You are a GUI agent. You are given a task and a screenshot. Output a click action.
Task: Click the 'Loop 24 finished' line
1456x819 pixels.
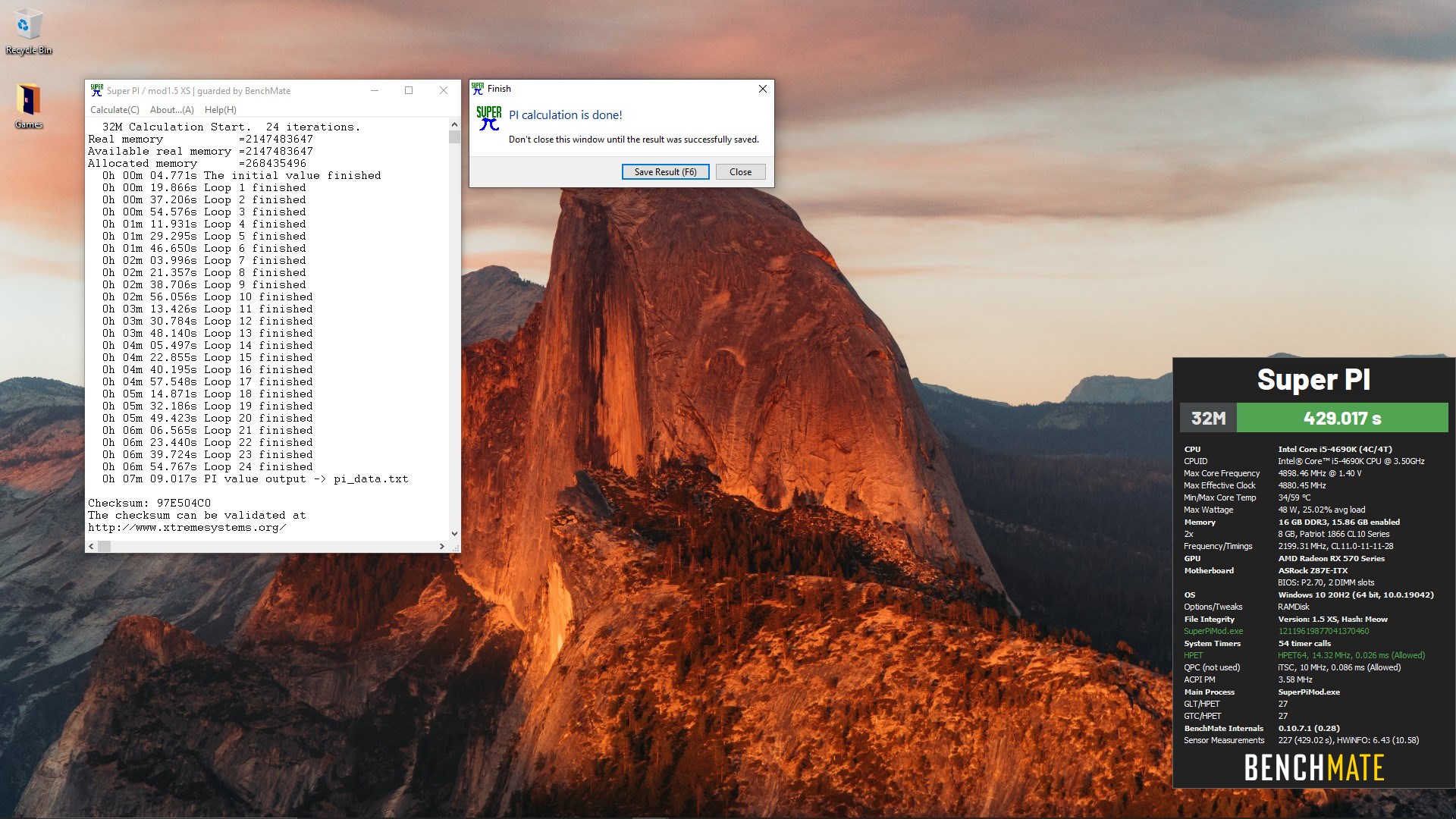207,466
